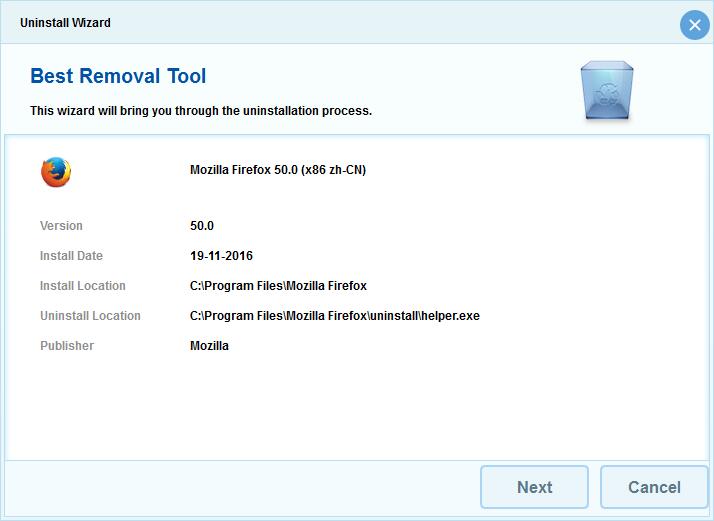Click the install date 19-11-2016

click(221, 255)
